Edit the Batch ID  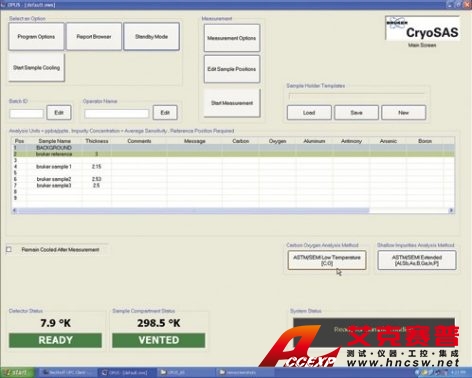[59, 113]
